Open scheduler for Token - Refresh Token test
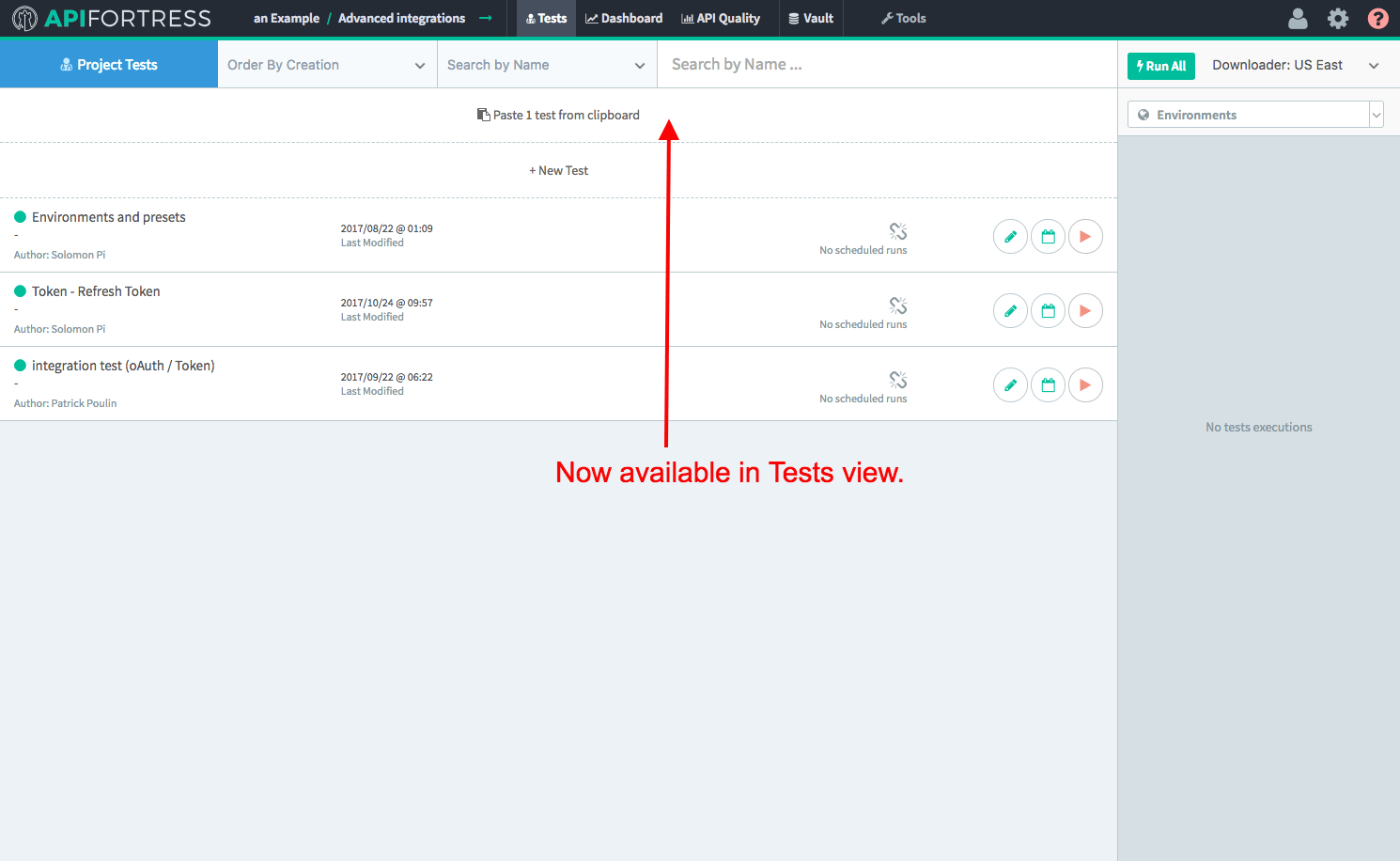The image size is (1400, 861). pyautogui.click(x=1048, y=311)
